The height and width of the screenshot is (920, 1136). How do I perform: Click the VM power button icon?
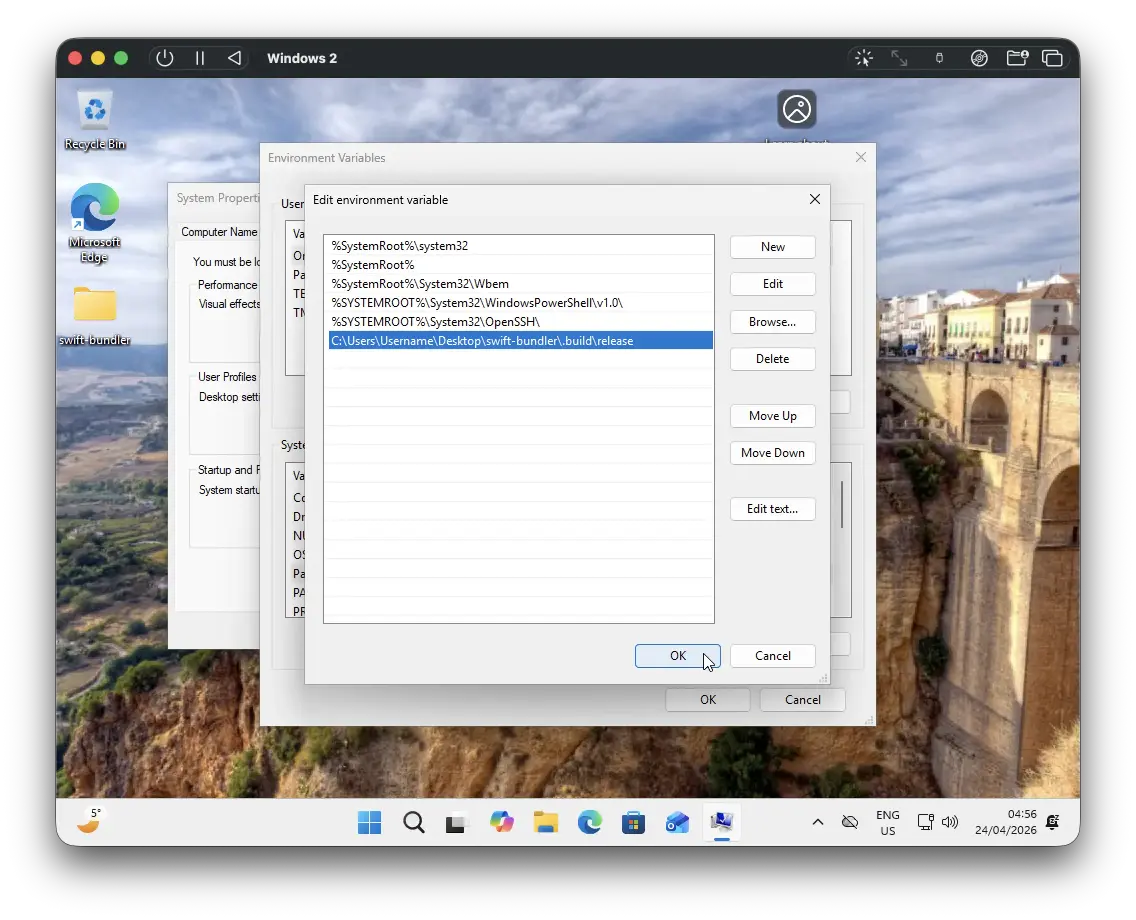tap(164, 58)
